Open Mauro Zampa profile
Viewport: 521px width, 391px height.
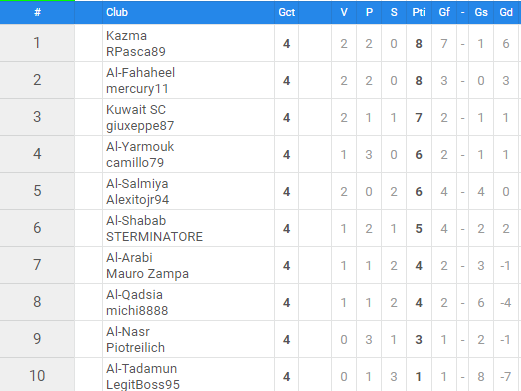(x=147, y=274)
